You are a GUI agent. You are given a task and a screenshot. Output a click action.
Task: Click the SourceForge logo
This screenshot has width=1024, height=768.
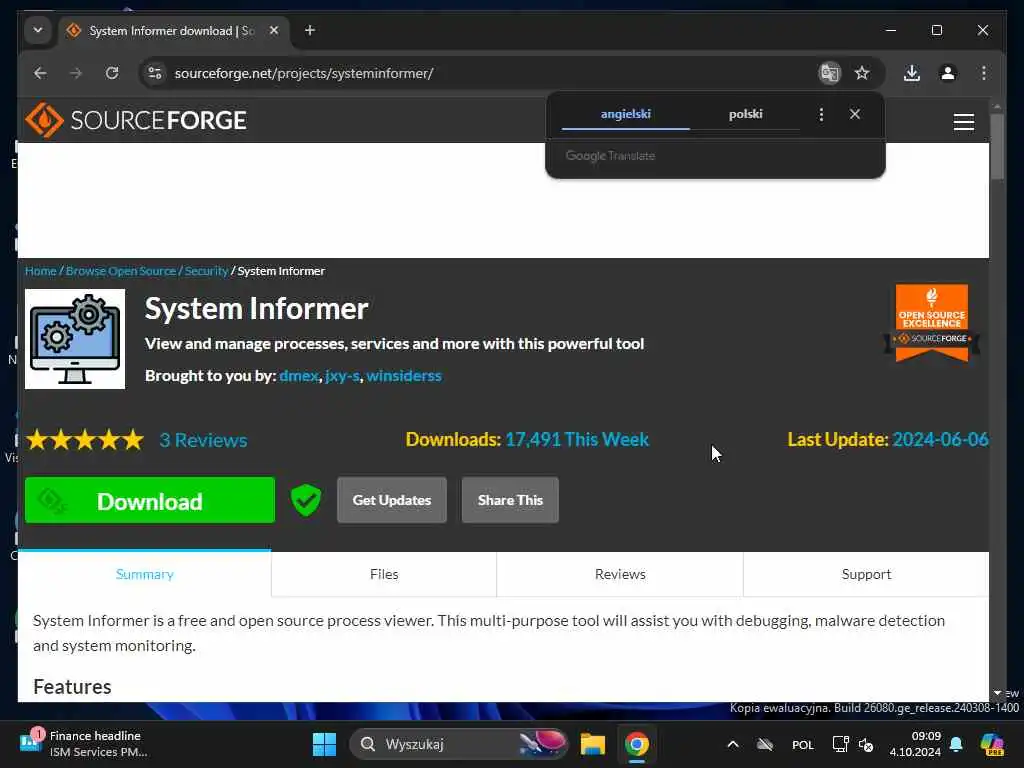(136, 120)
